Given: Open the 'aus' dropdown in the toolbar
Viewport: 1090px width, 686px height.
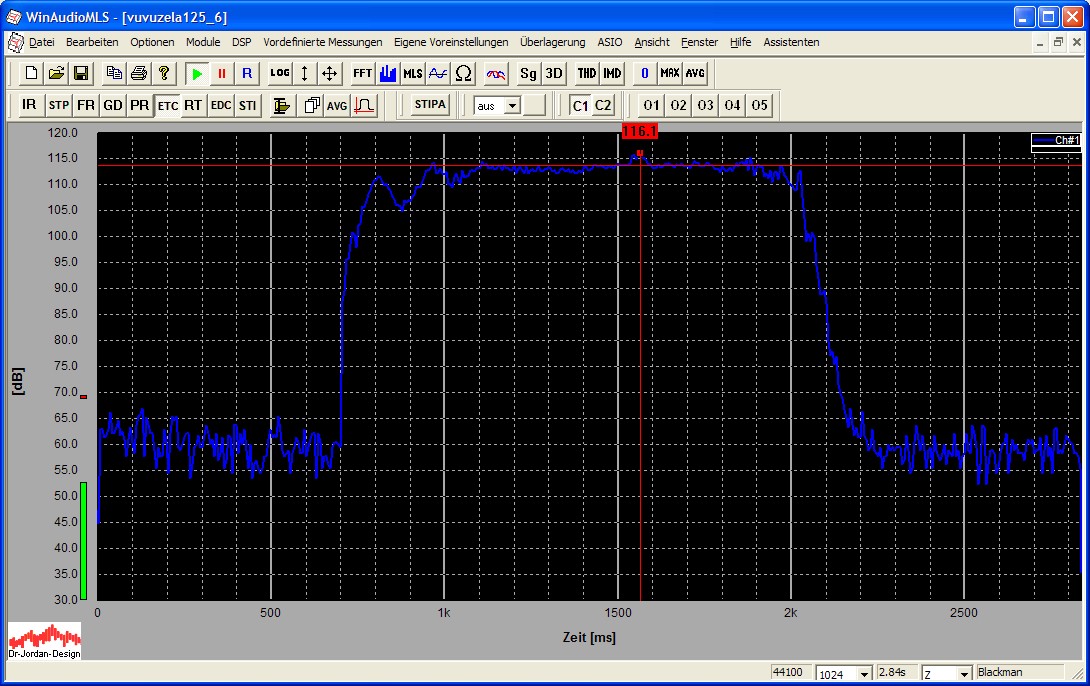Looking at the screenshot, I should 513,105.
